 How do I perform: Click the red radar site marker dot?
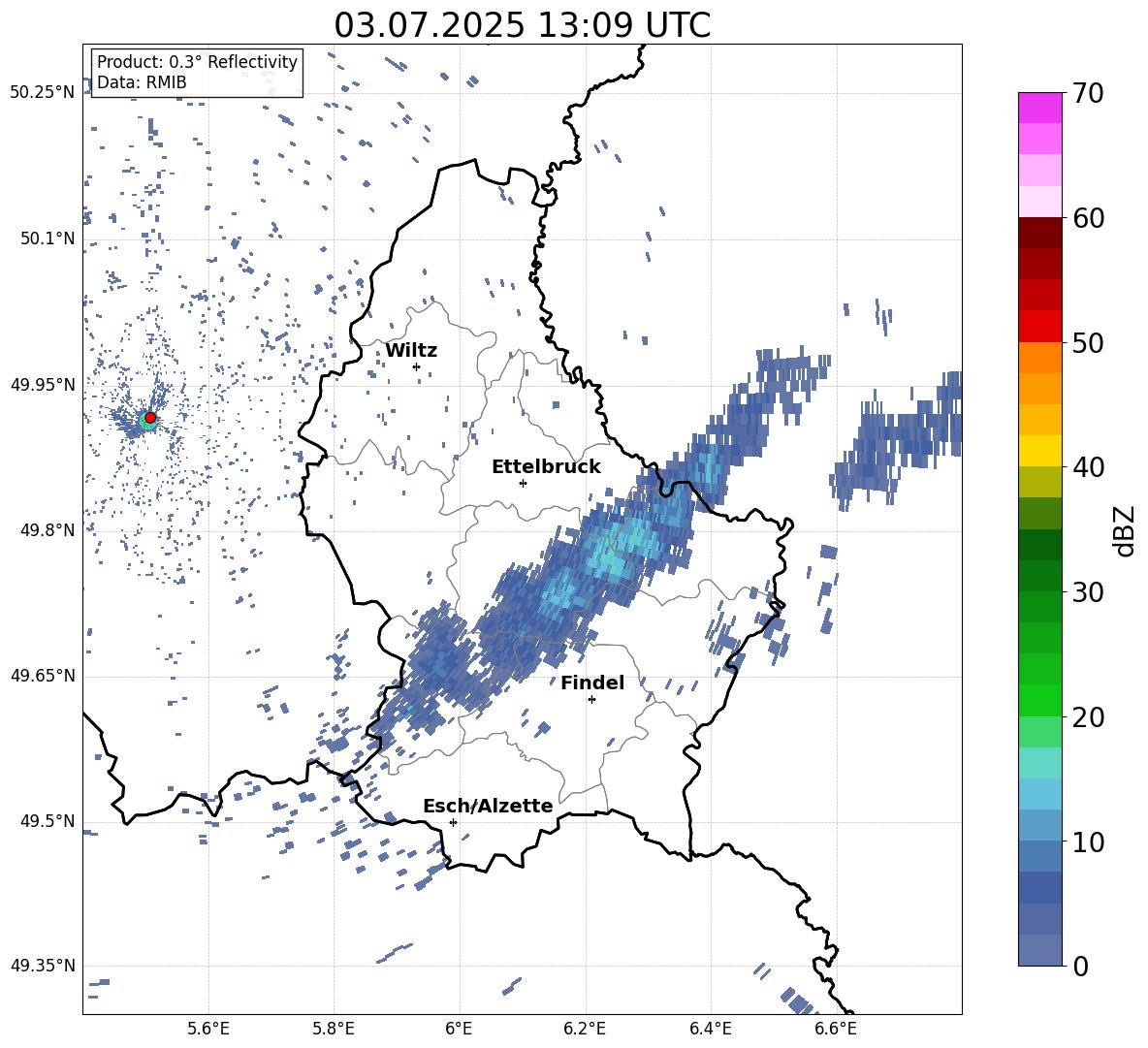click(150, 418)
